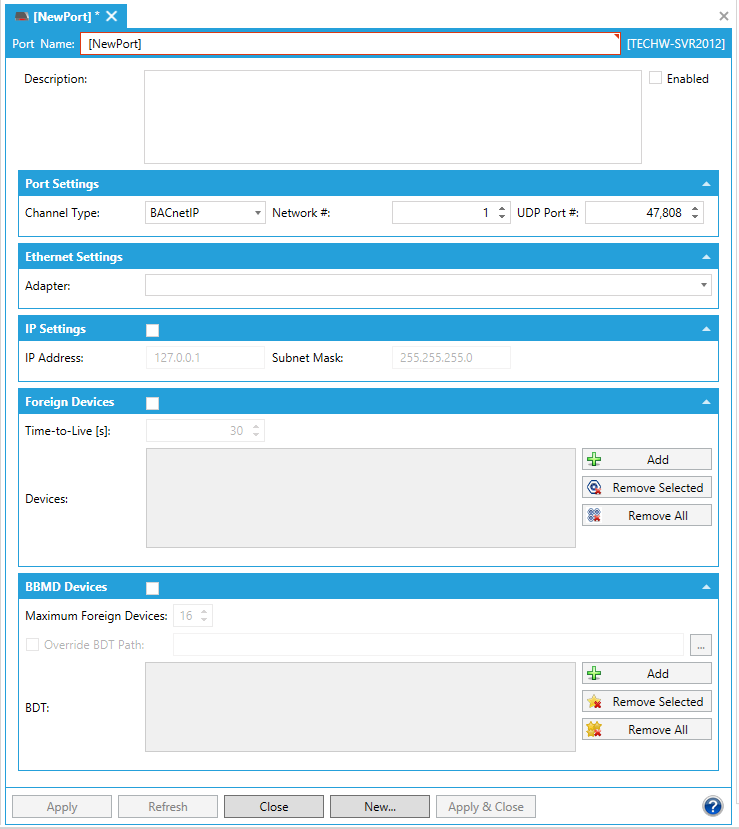739x829 pixels.
Task: Enable the BBMD Devices checkbox
Action: pyautogui.click(x=152, y=588)
